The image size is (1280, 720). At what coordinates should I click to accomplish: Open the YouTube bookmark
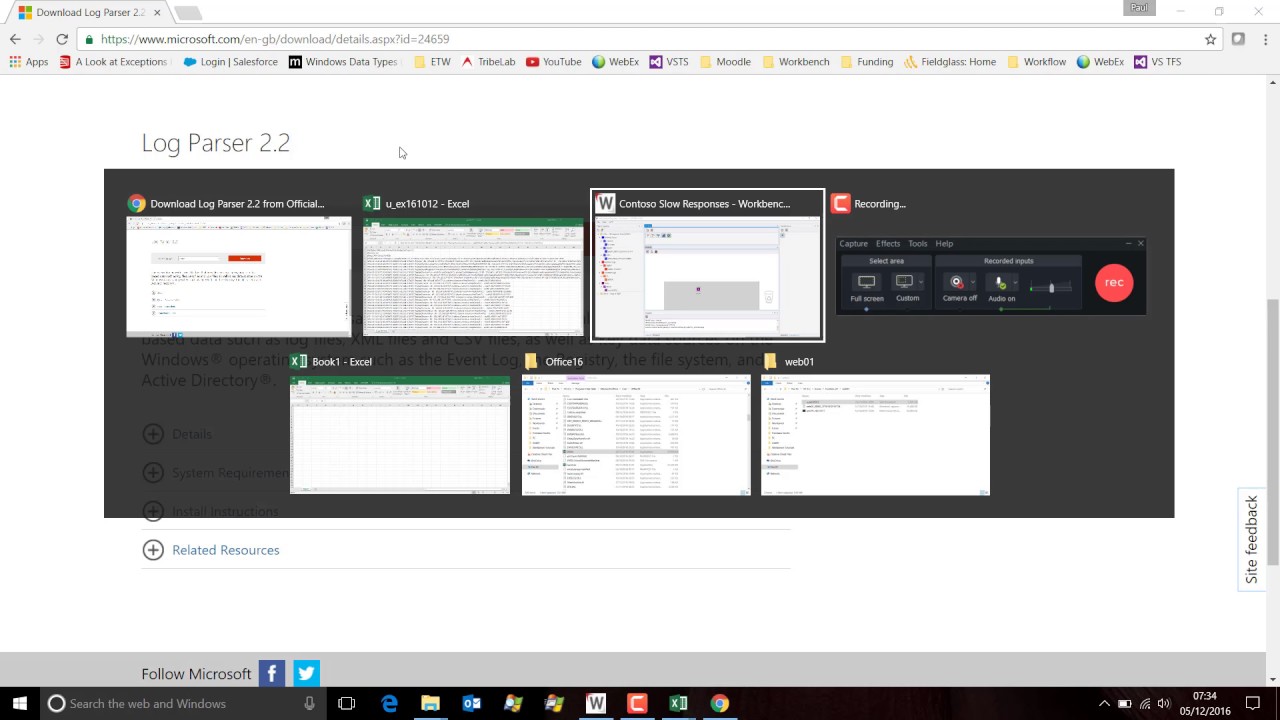(553, 62)
